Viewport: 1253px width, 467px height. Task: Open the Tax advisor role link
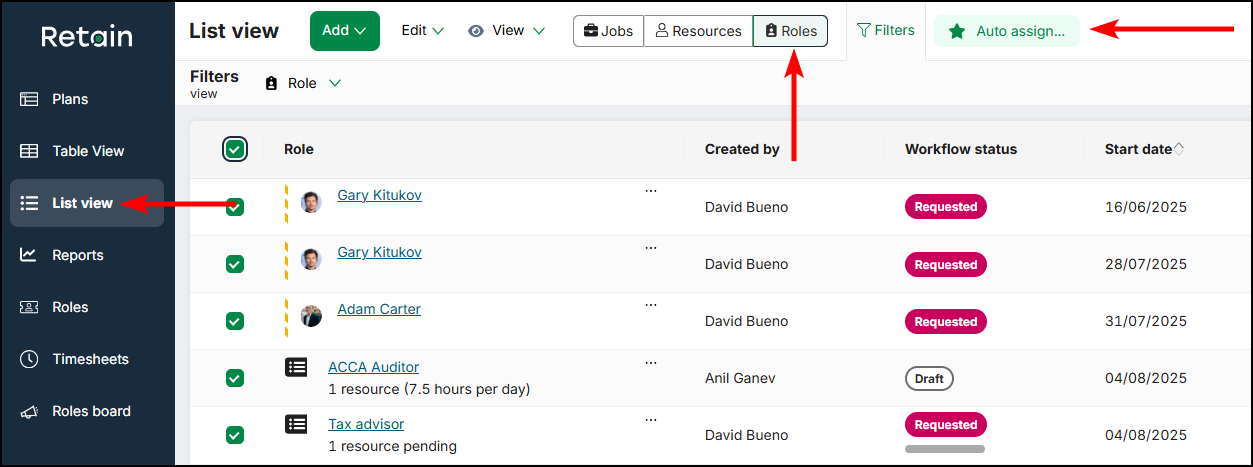coord(366,424)
